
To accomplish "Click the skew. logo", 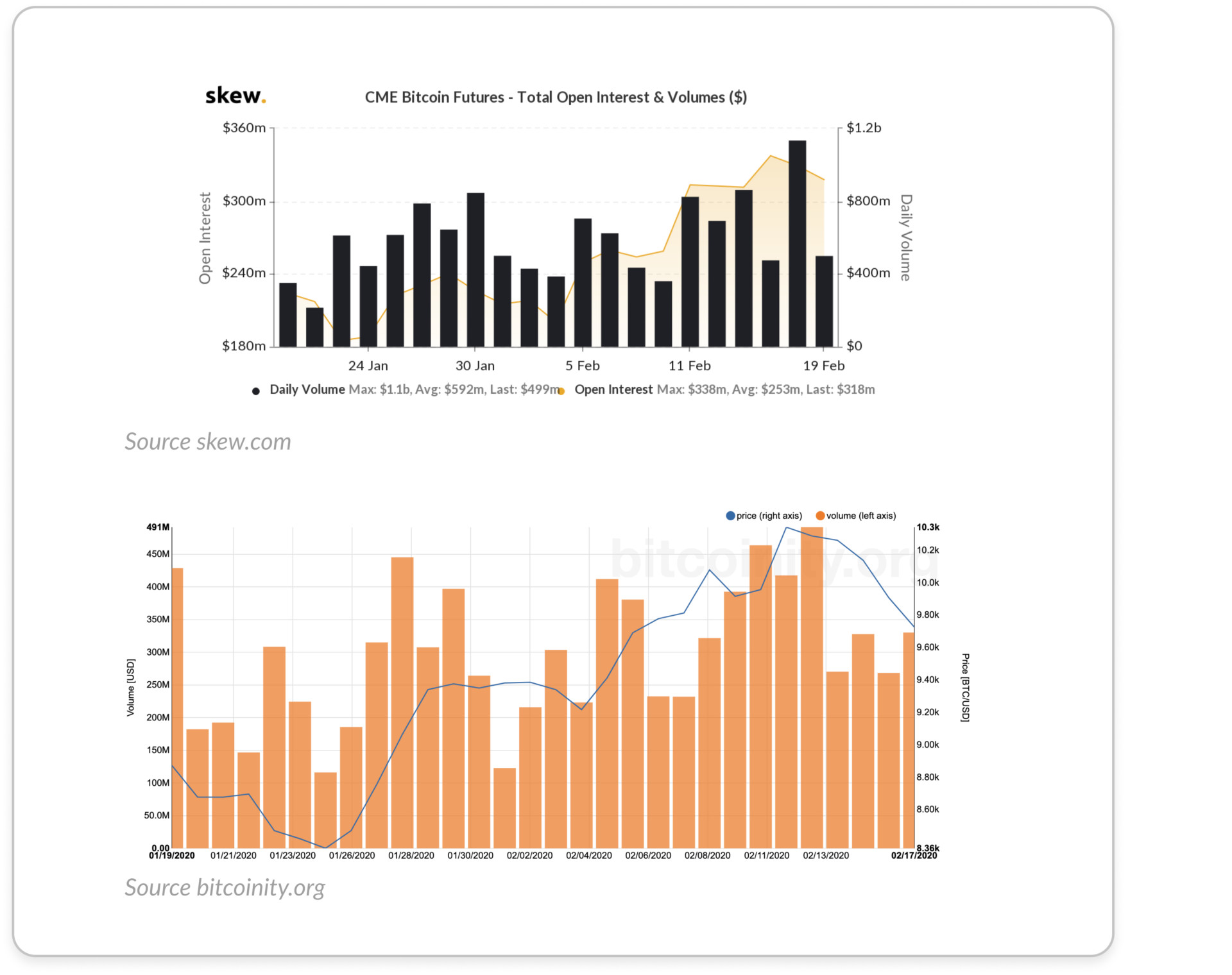I will pos(235,96).
